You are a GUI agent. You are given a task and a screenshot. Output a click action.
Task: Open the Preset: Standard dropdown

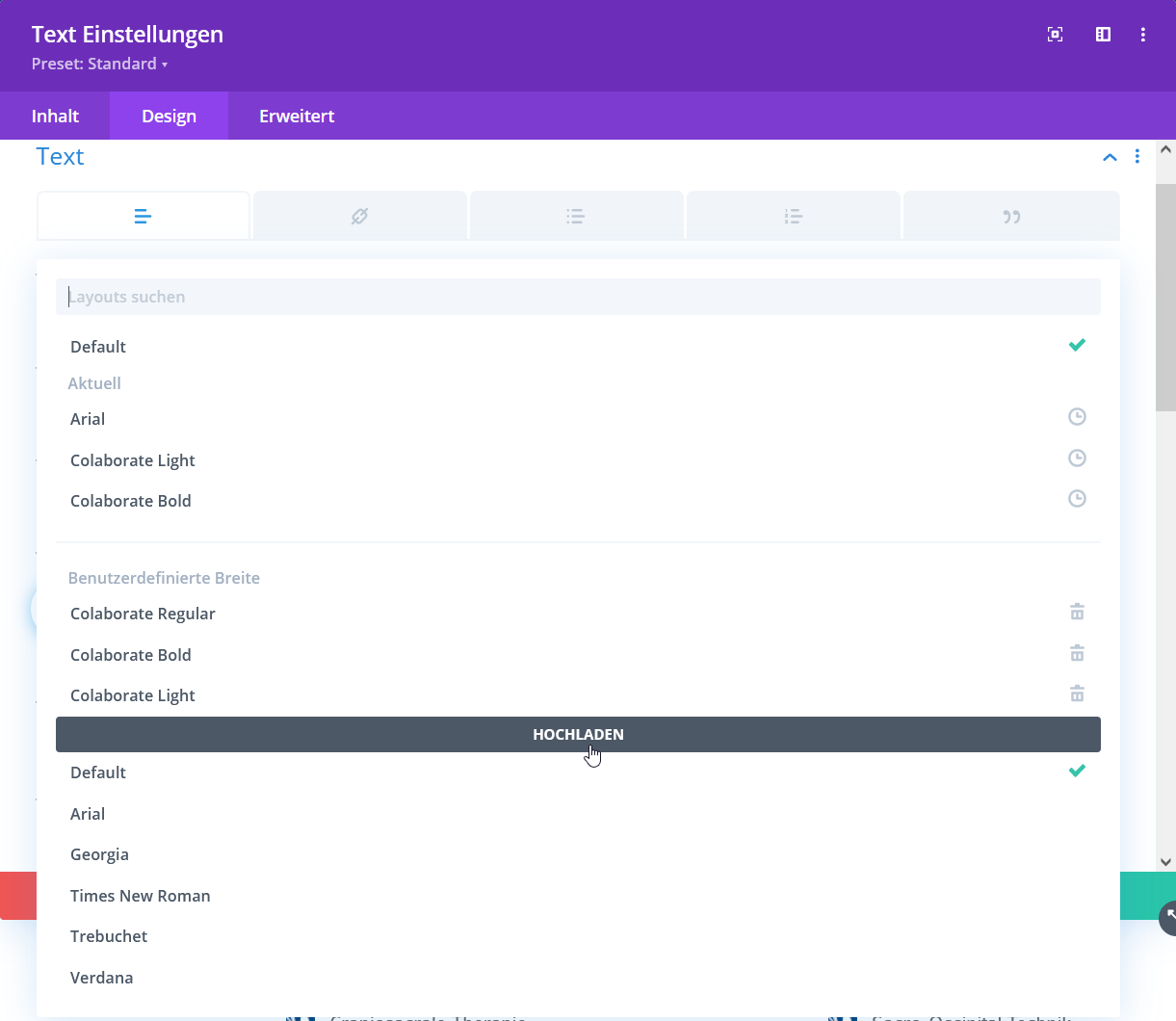[x=100, y=64]
